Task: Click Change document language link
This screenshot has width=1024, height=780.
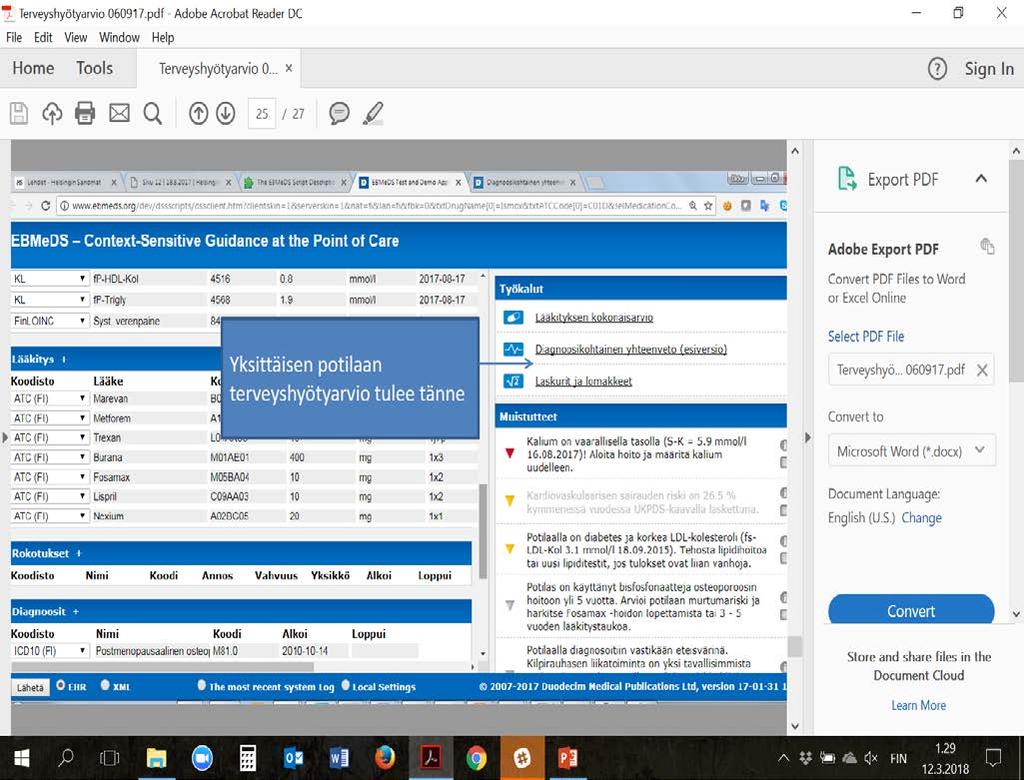Action: pyautogui.click(x=921, y=517)
